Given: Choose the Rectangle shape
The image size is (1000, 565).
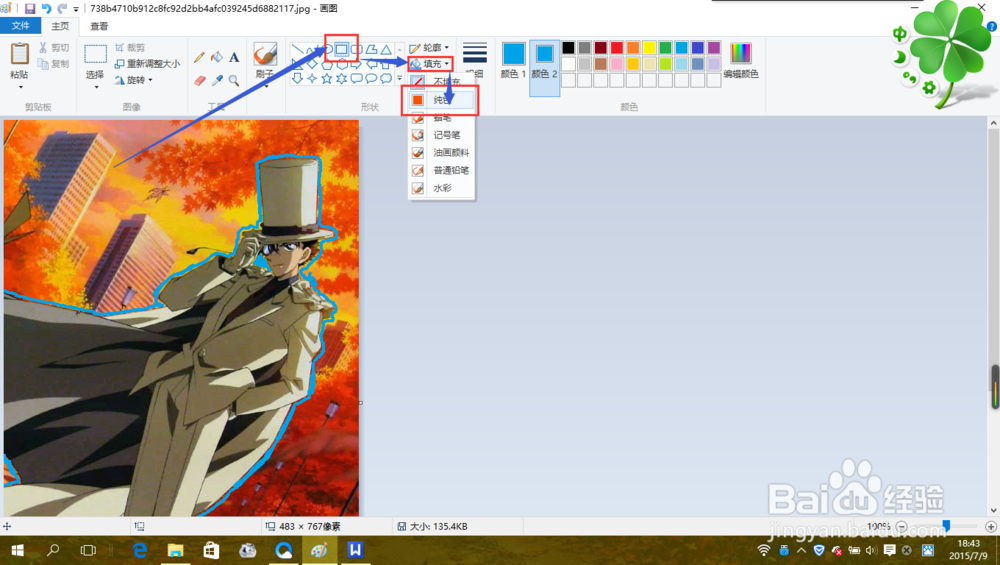Looking at the screenshot, I should tap(341, 49).
